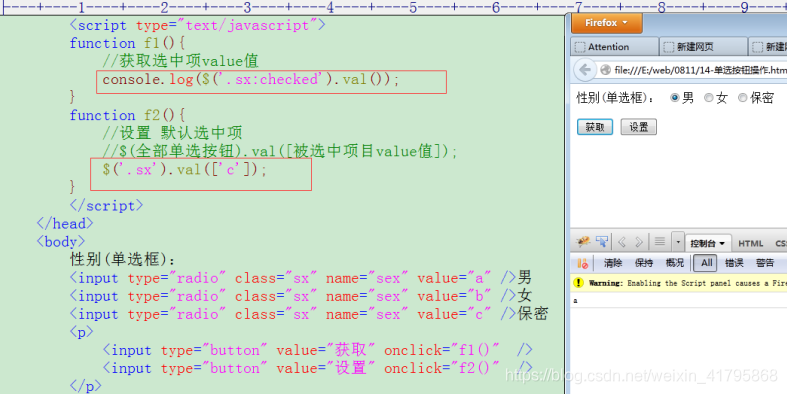Click favicon of the Attention tab

pos(580,47)
